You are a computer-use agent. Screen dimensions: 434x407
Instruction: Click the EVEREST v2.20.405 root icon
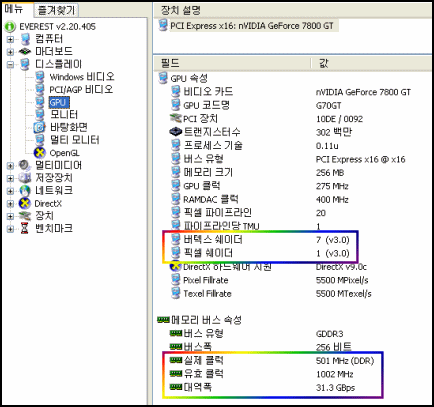(x=10, y=26)
